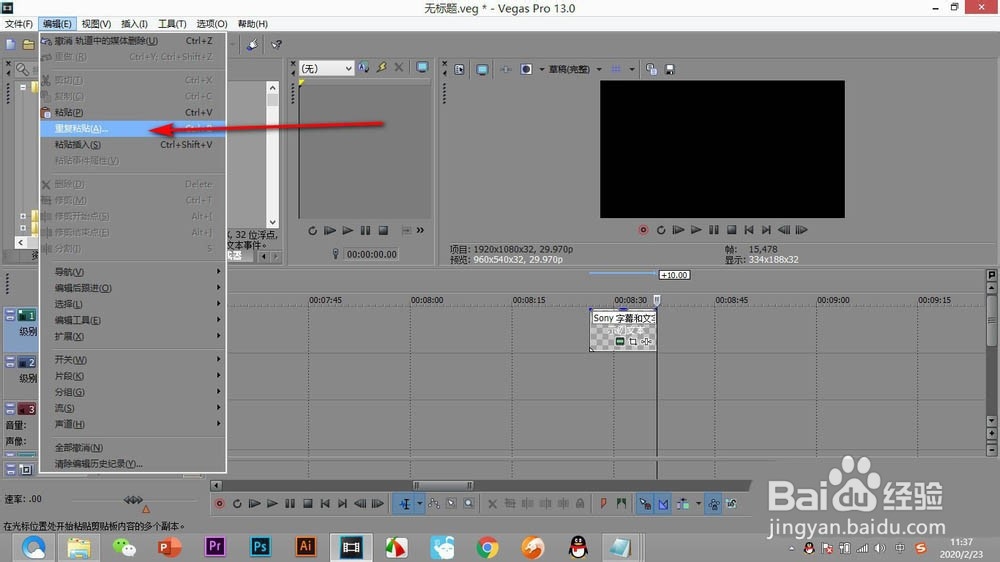Expand the 编辑工具(E) submenu
Image resolution: width=1000 pixels, height=562 pixels.
133,320
